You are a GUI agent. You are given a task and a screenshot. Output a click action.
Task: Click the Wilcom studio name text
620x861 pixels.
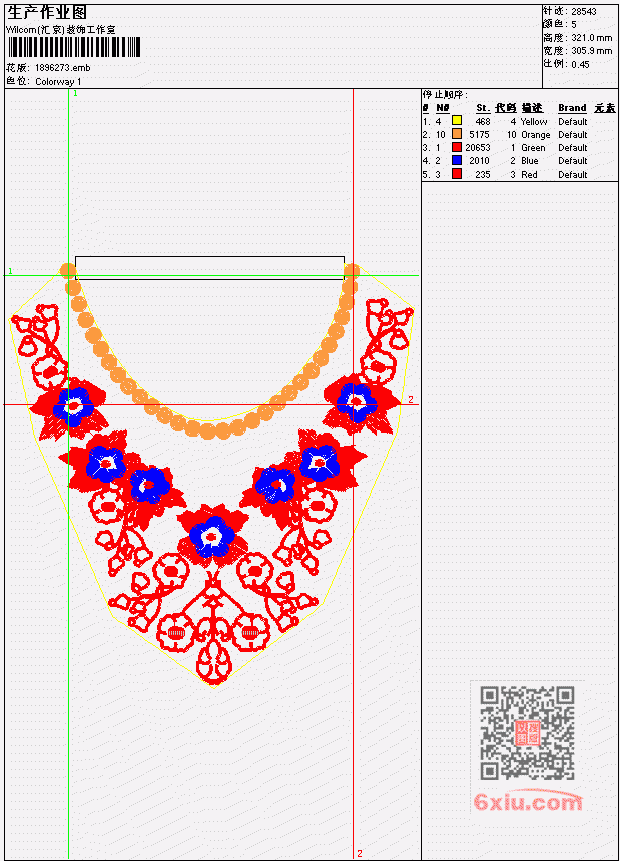tap(60, 30)
